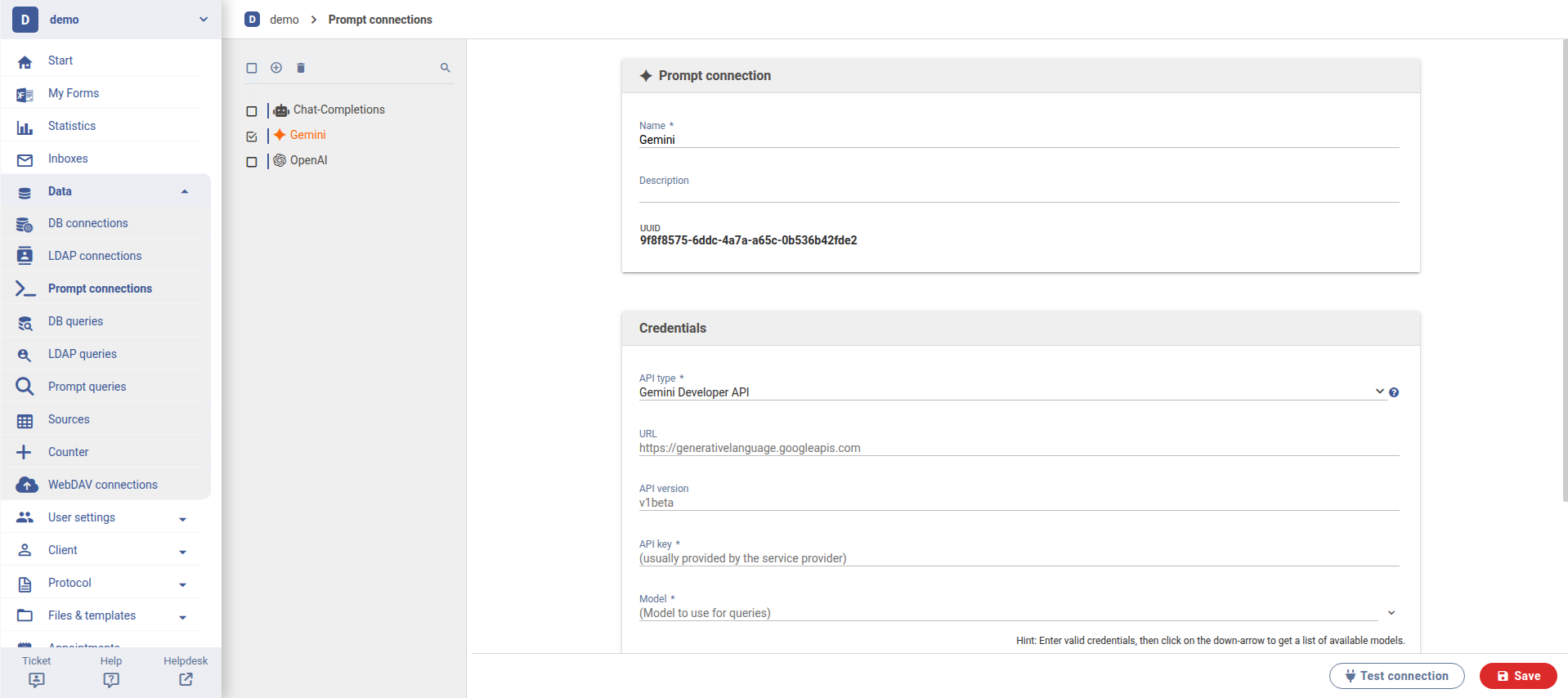Click the Help icon in footer
This screenshot has width=1568, height=698.
click(111, 679)
